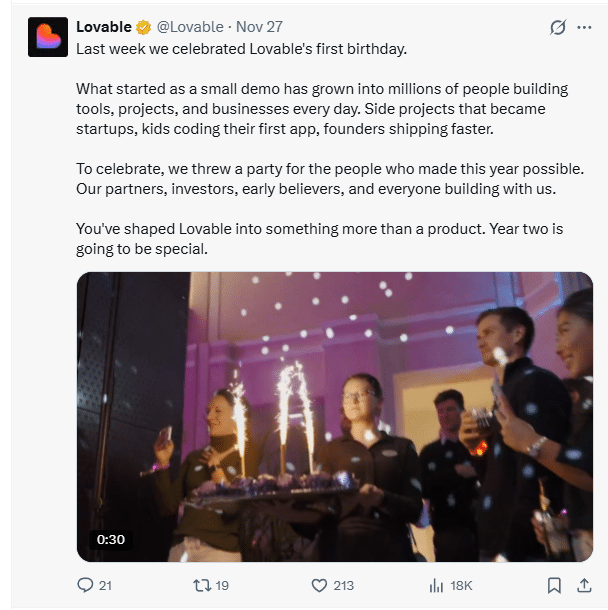Viewport: 608px width, 610px height.
Task: Open view analytics bar chart icon
Action: 436,586
